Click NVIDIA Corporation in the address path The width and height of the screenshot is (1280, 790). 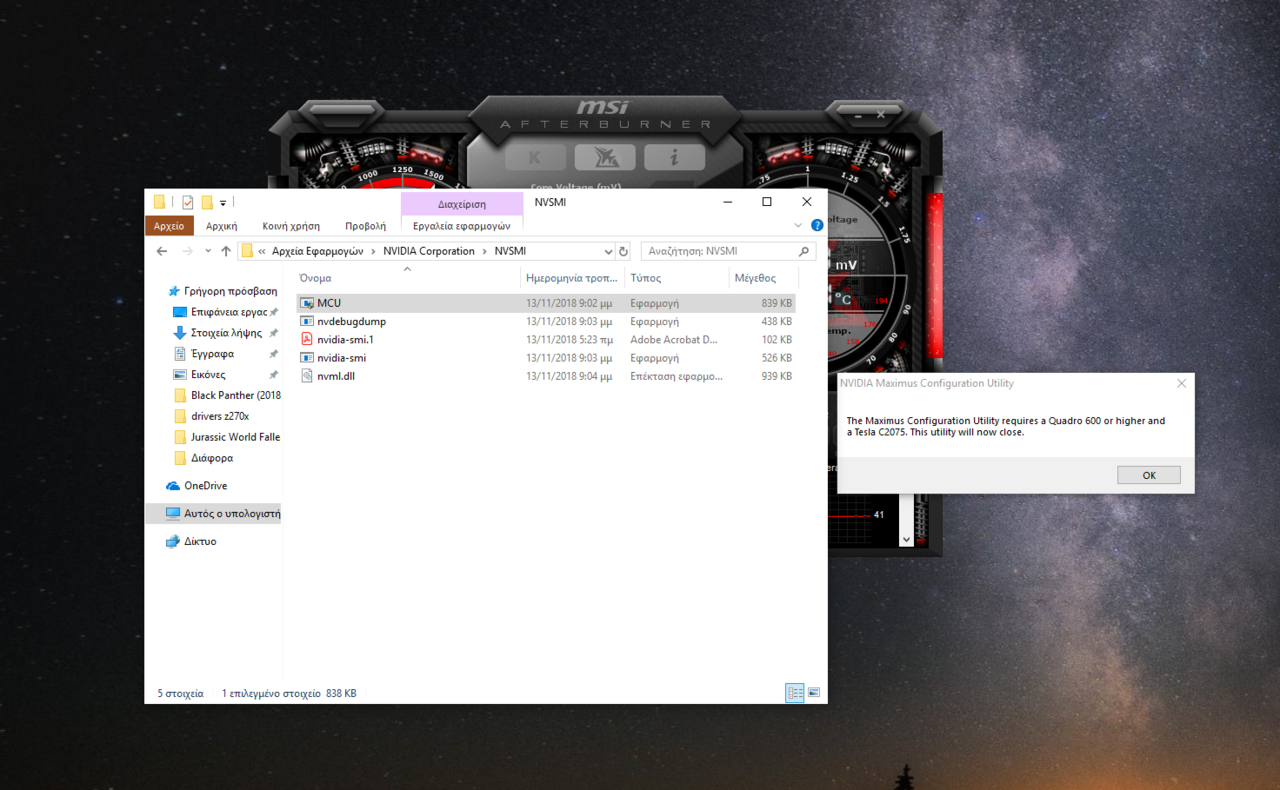[429, 251]
